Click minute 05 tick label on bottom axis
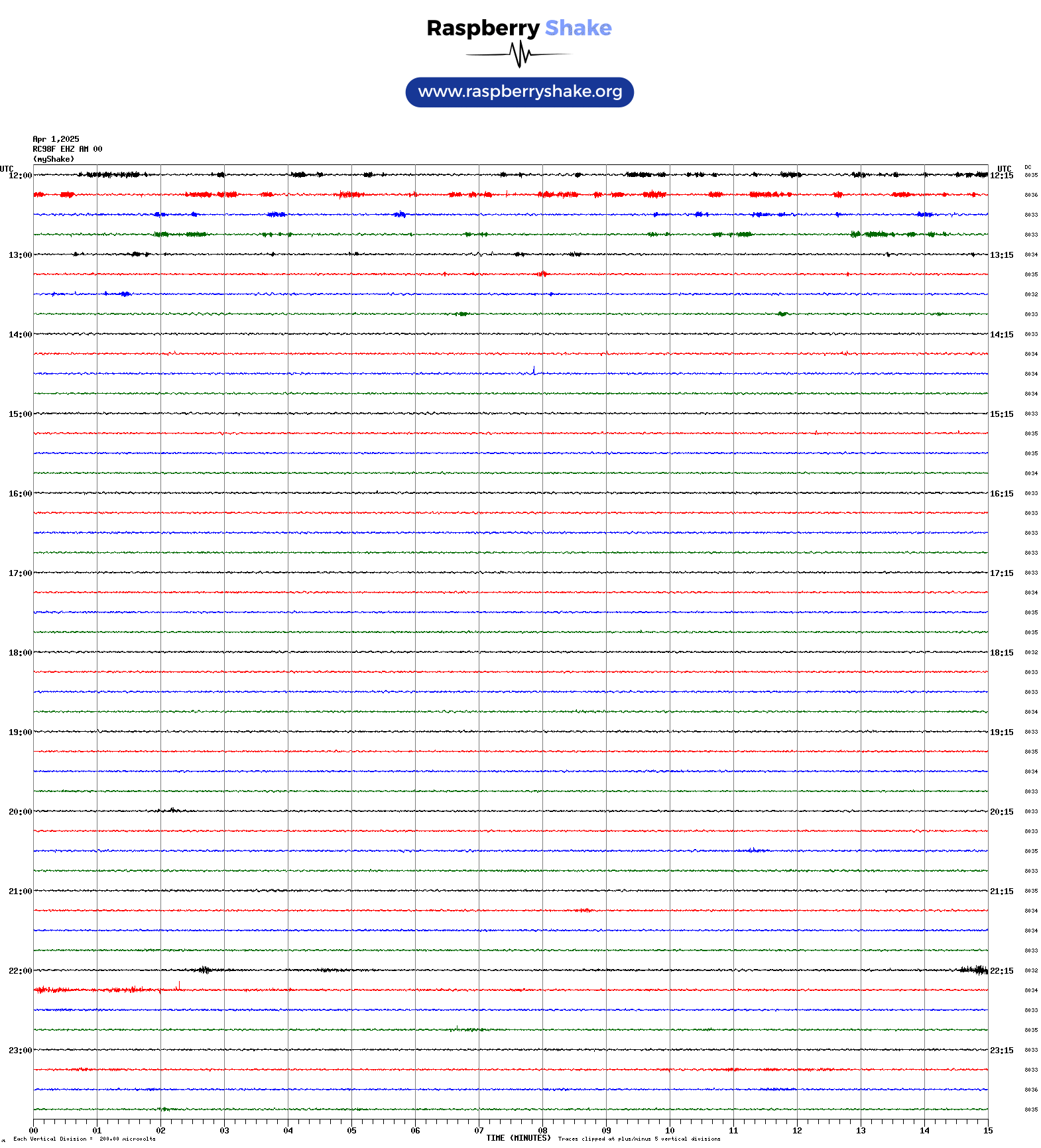The image size is (1041, 1148). 351,1130
